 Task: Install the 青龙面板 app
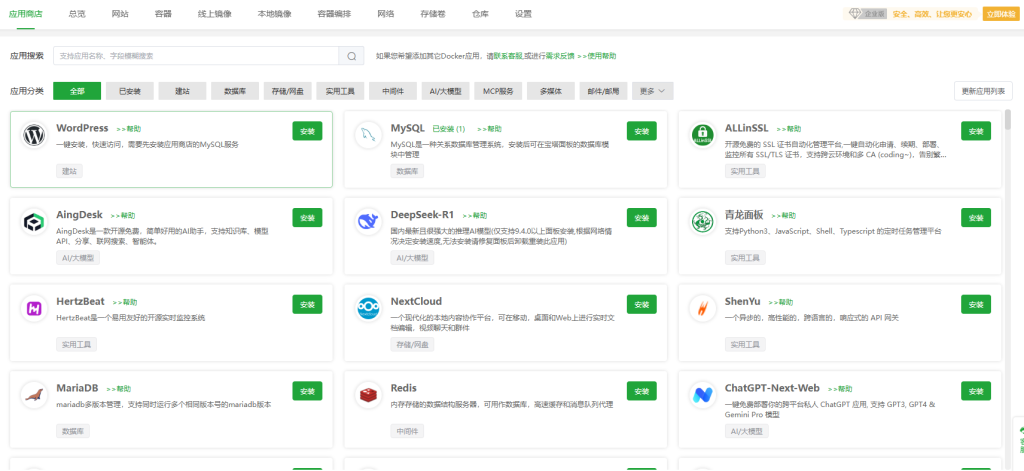[x=976, y=218]
